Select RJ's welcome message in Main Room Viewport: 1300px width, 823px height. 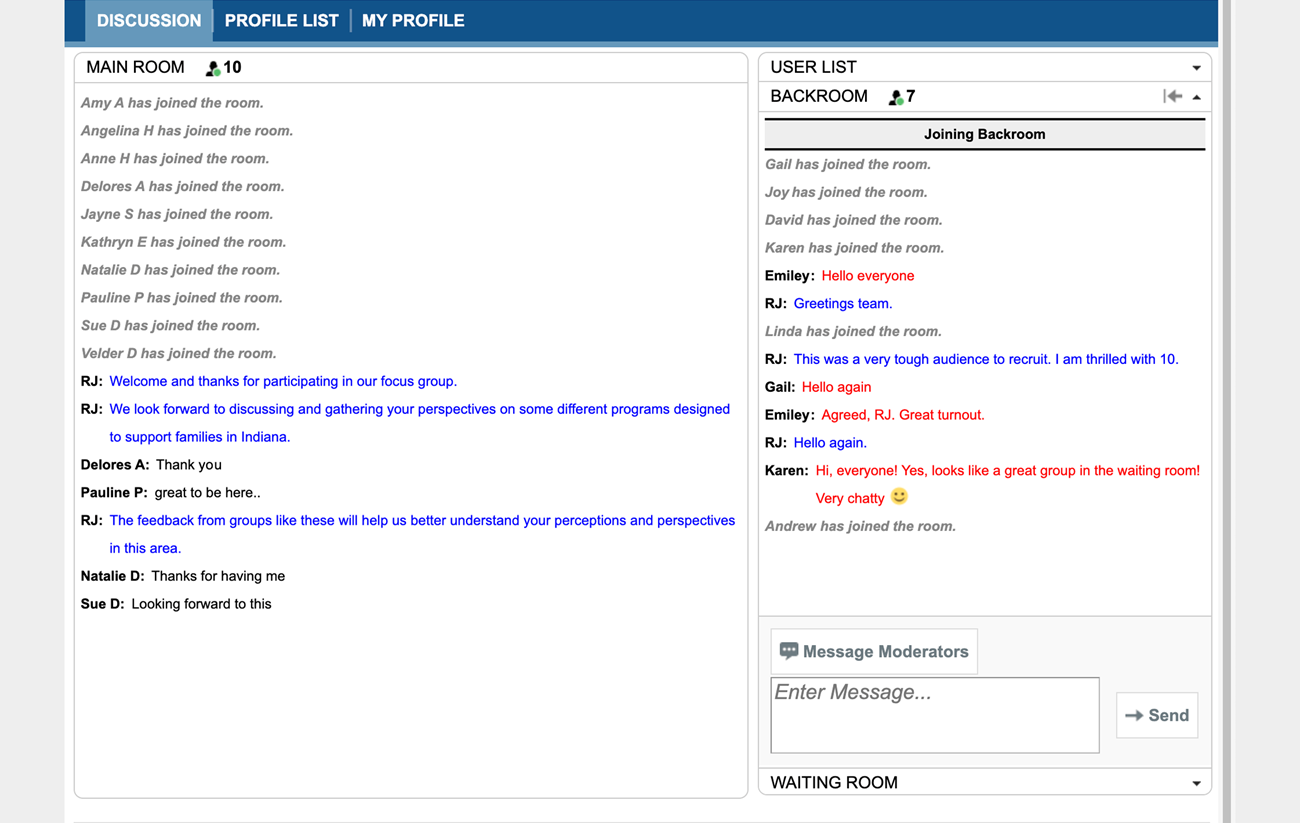click(x=283, y=381)
